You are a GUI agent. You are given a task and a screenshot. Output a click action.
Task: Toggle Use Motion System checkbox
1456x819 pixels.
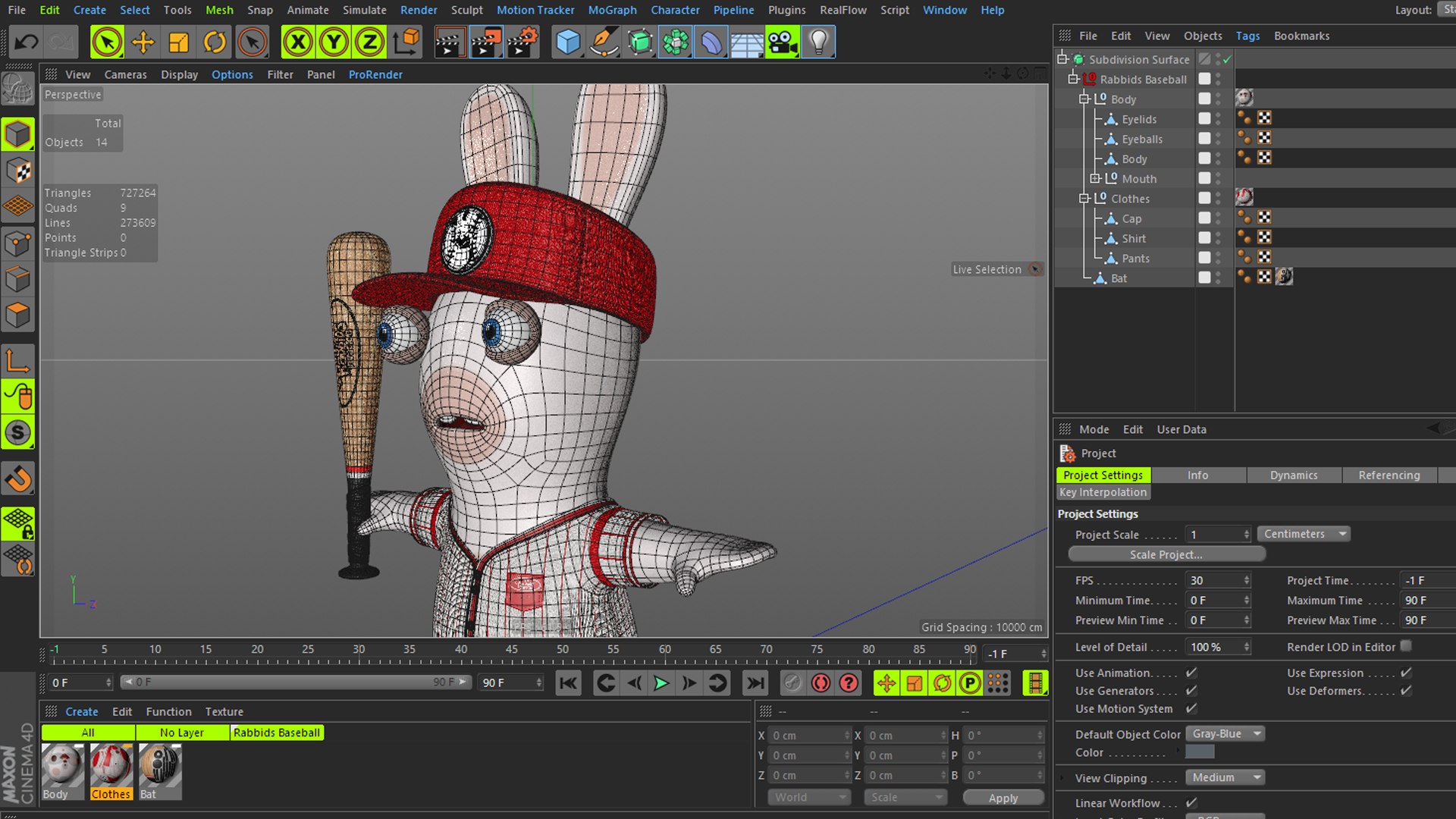pos(1191,708)
